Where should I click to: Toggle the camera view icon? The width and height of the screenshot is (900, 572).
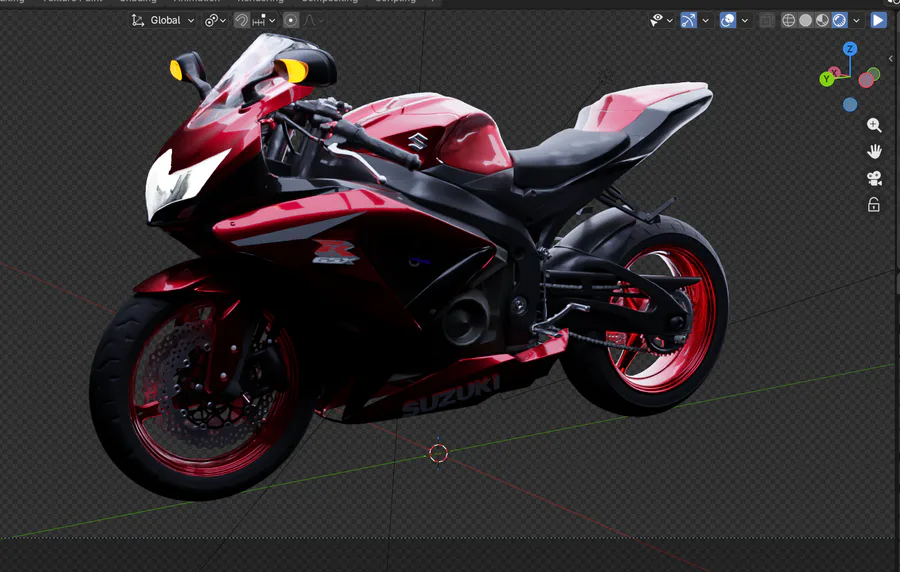tap(874, 178)
